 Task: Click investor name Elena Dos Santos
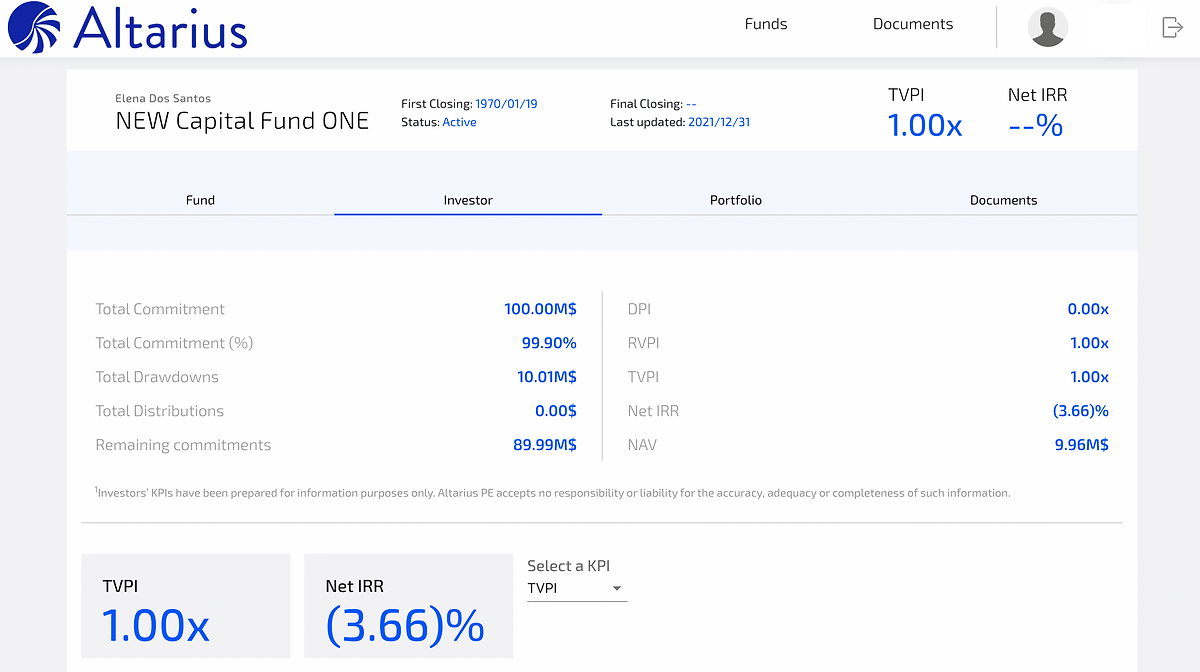pos(163,98)
